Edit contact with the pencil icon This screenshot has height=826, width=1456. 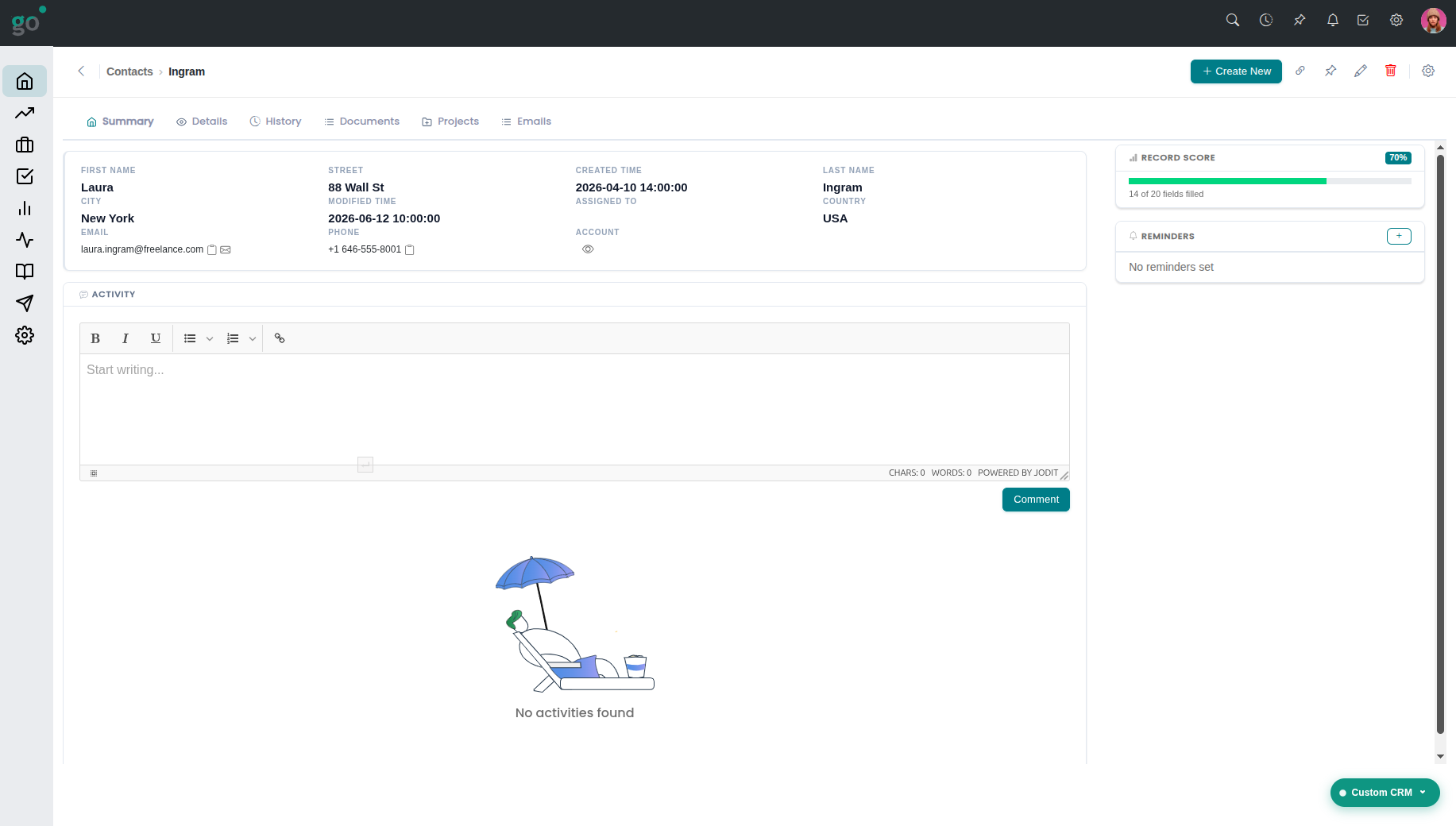click(x=1361, y=71)
